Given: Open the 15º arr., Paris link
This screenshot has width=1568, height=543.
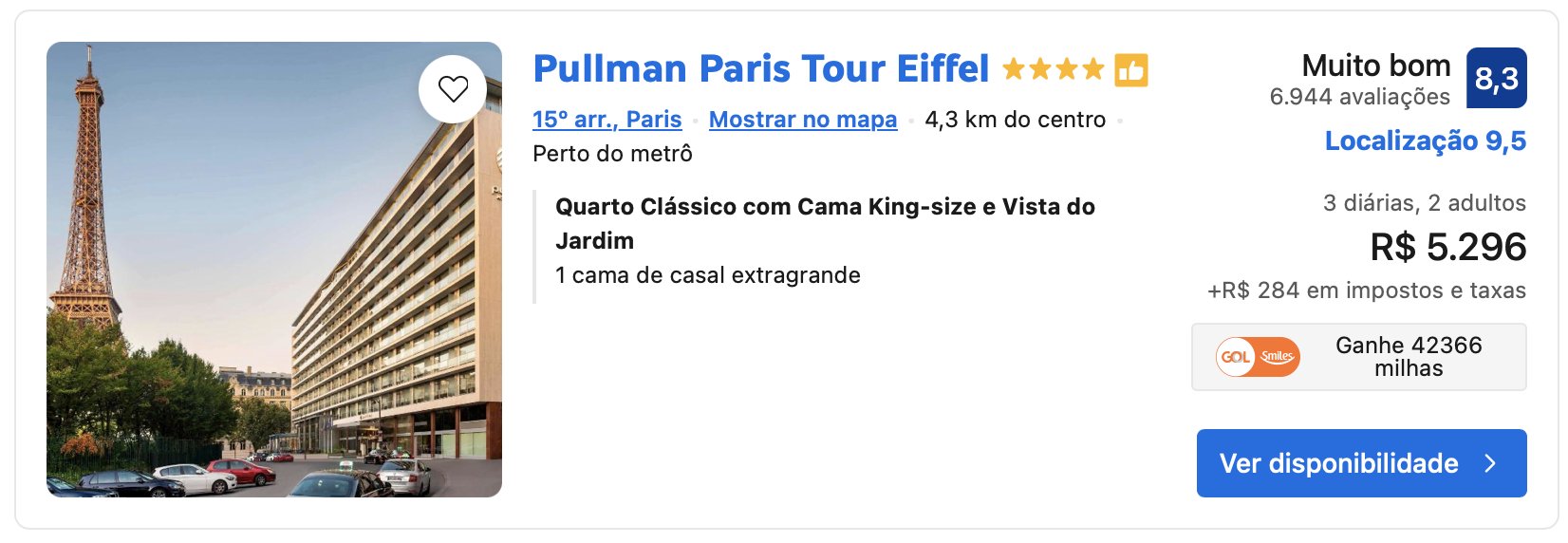Looking at the screenshot, I should click(607, 120).
